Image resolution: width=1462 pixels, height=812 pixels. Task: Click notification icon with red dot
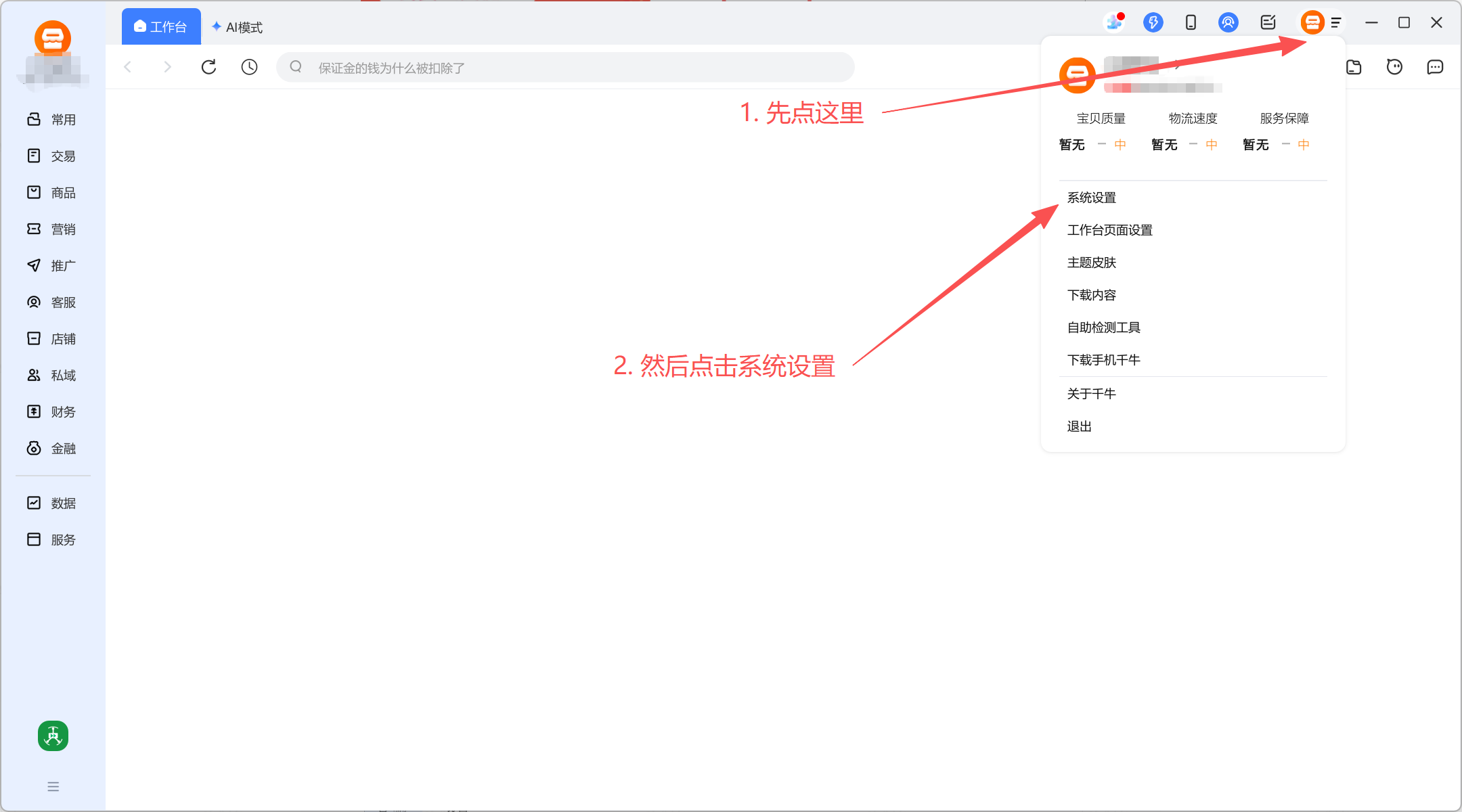click(x=1114, y=22)
